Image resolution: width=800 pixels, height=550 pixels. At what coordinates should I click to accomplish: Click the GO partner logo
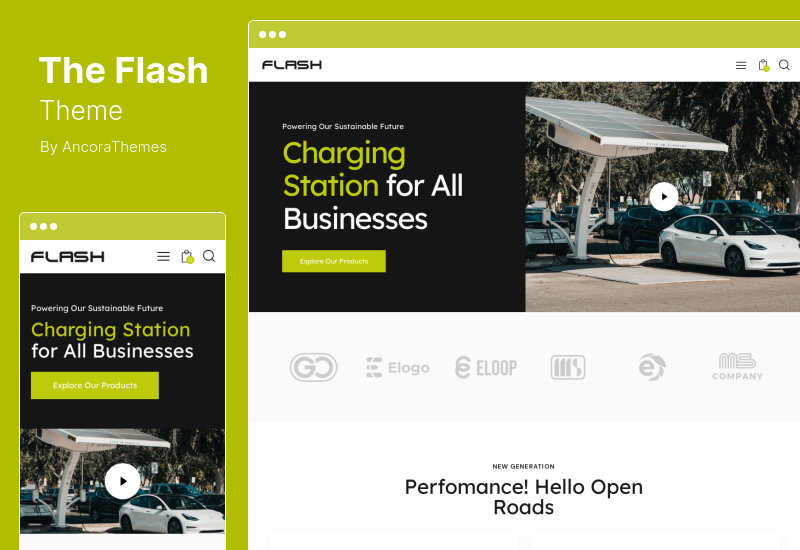[x=313, y=367]
